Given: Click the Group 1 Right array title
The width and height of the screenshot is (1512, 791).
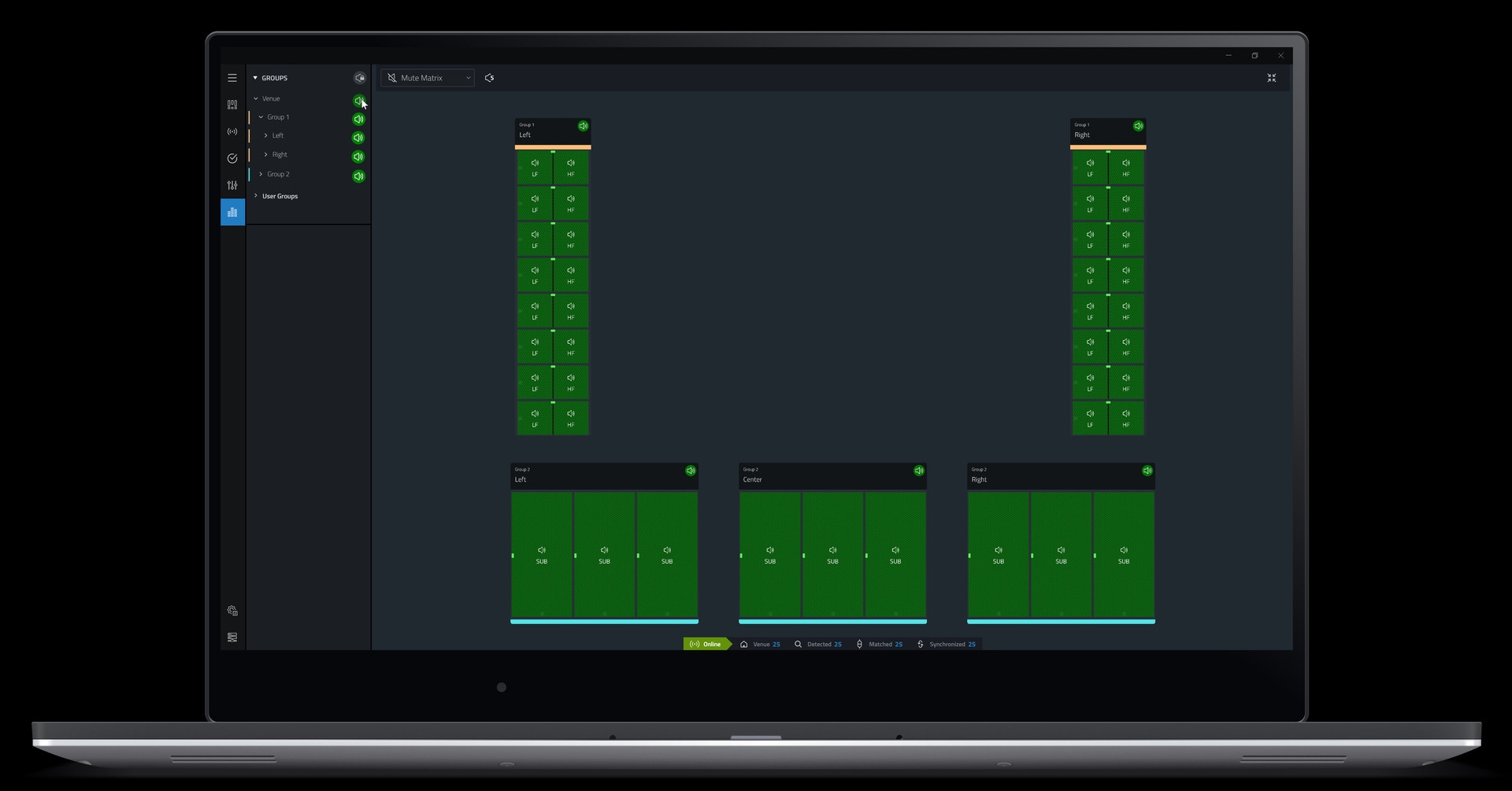Looking at the screenshot, I should click(x=1082, y=135).
